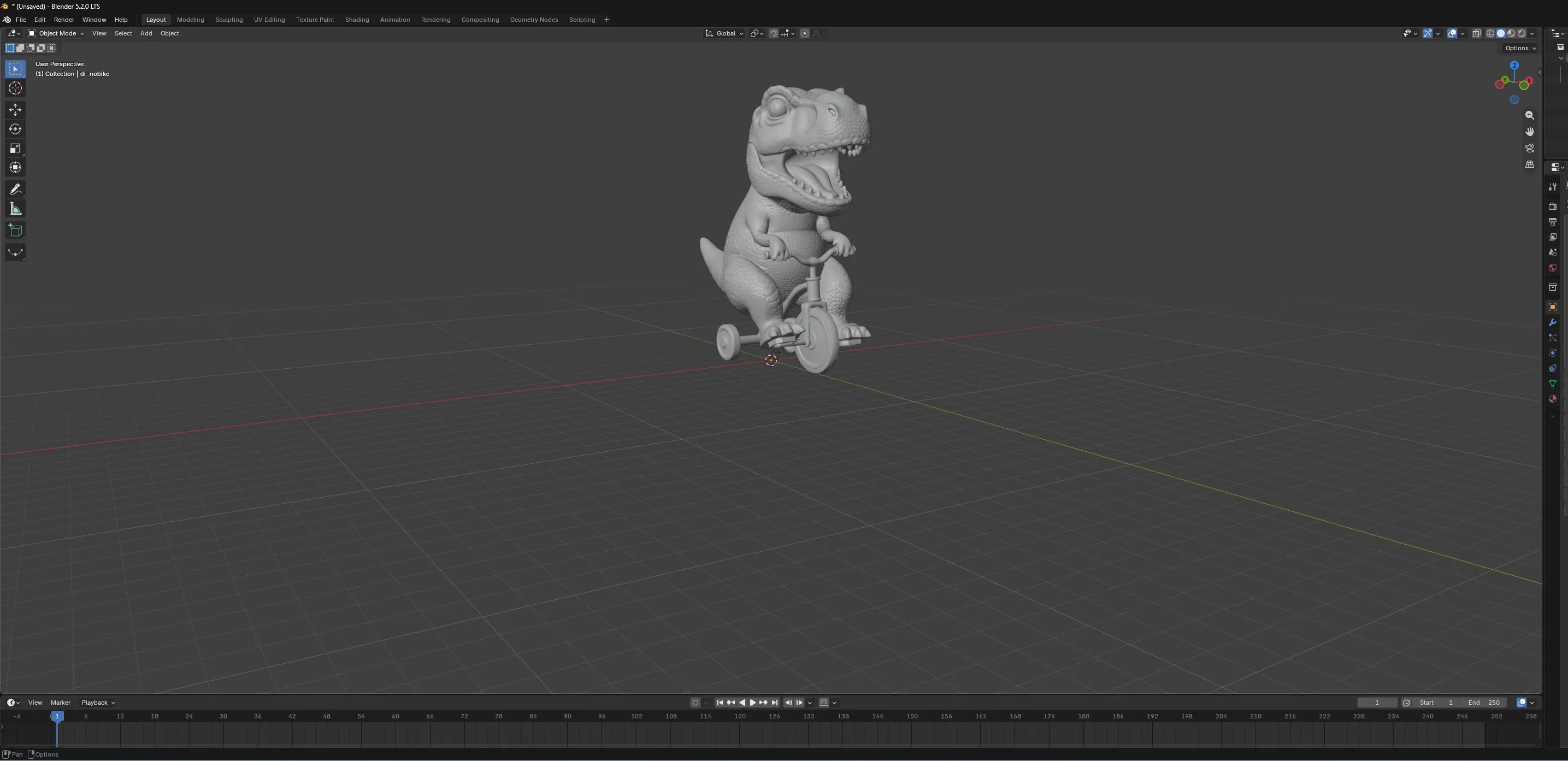Click the zoom magnifier viewport icon

point(1530,115)
